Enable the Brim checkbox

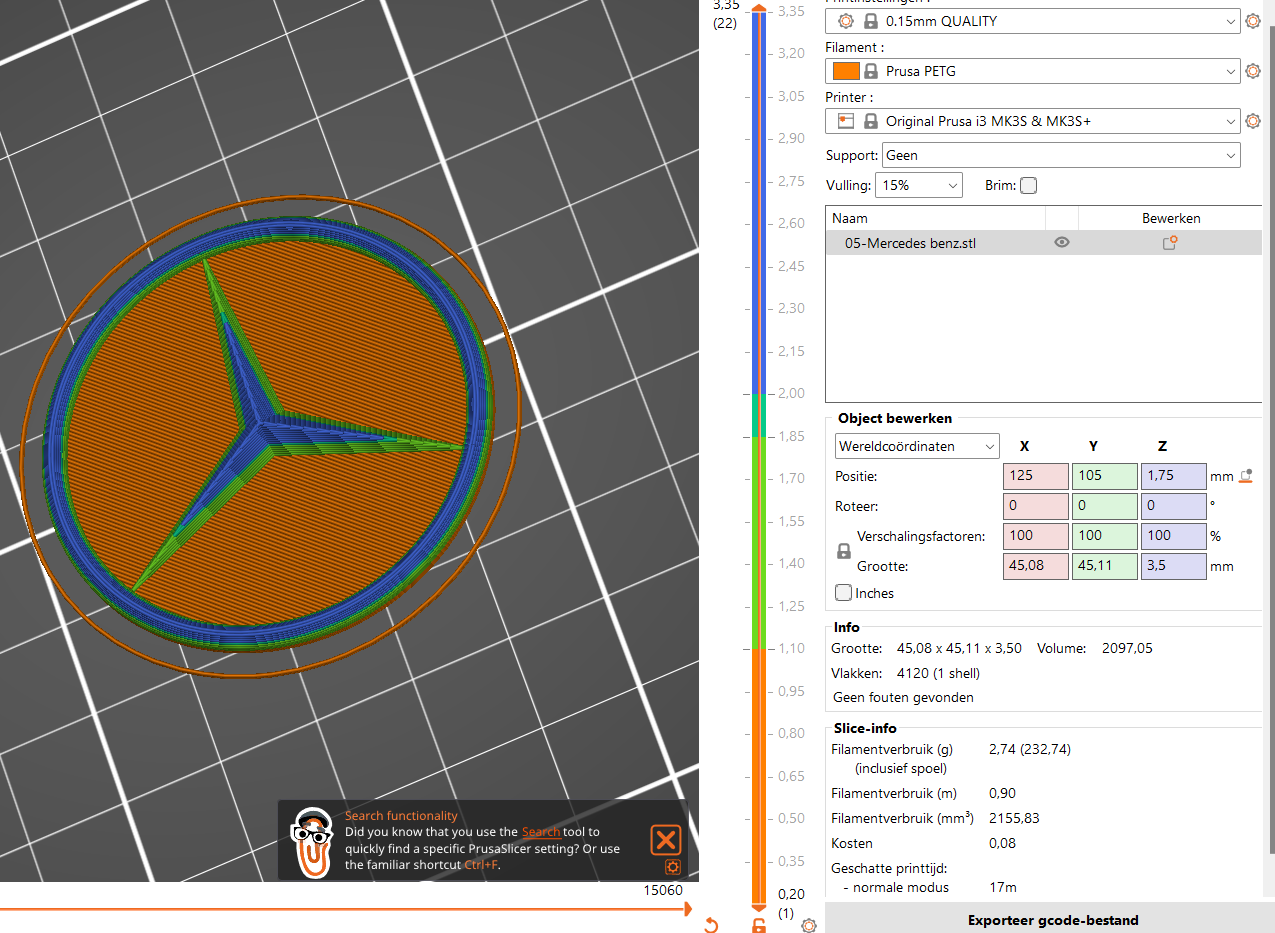(x=1030, y=185)
